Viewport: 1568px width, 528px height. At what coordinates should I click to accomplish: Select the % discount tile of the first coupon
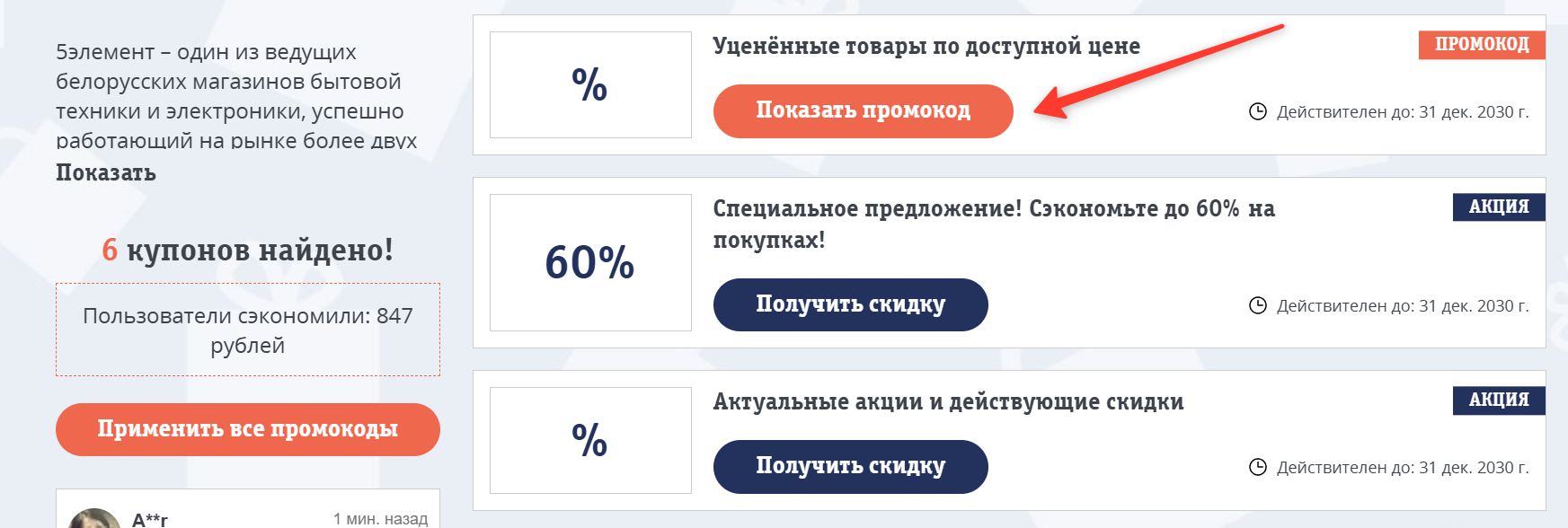589,86
